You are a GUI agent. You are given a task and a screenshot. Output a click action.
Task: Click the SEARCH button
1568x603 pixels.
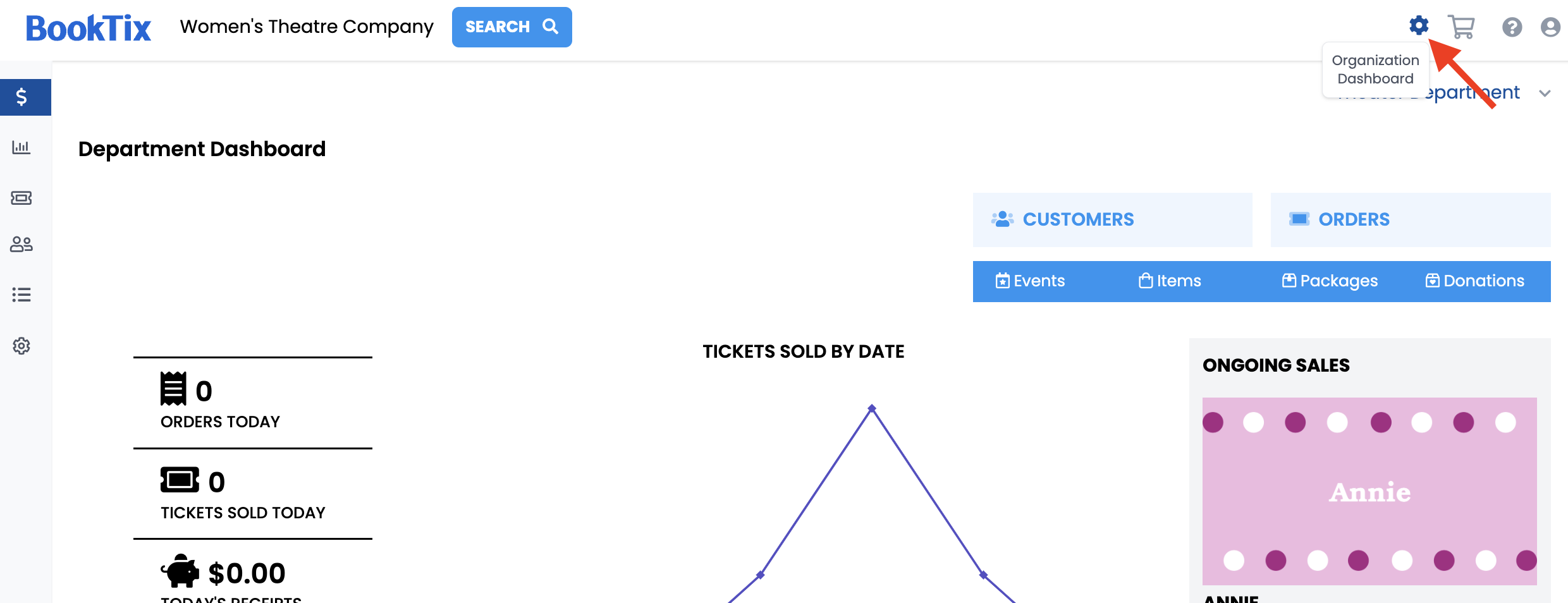tap(511, 27)
